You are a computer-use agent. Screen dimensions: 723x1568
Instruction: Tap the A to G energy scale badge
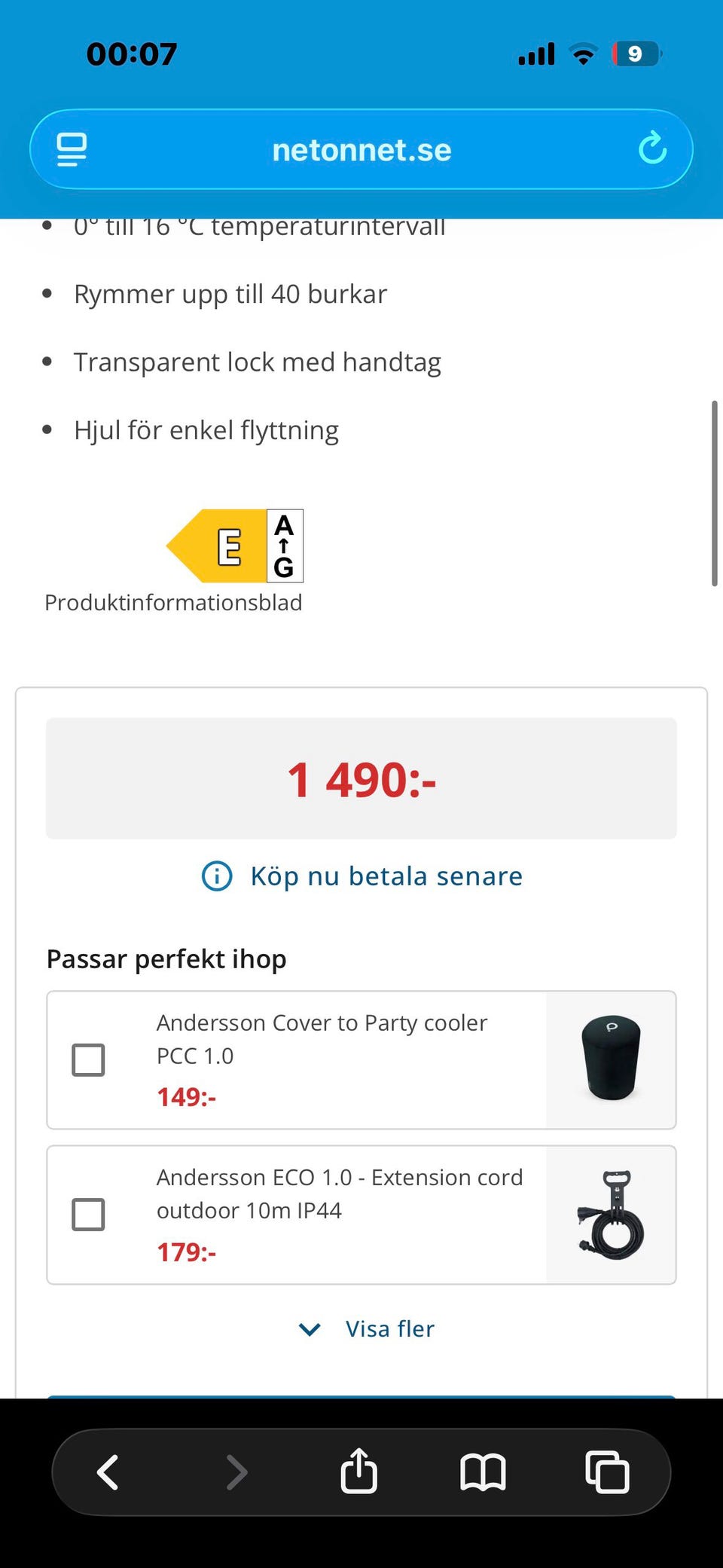(x=285, y=546)
